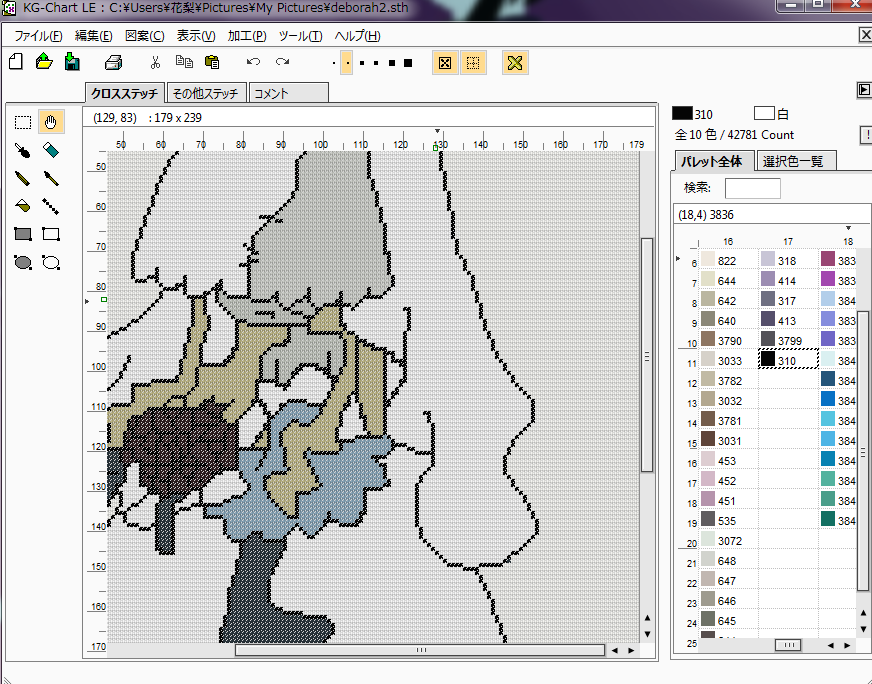Redo the last action
This screenshot has width=872, height=684.
[283, 62]
